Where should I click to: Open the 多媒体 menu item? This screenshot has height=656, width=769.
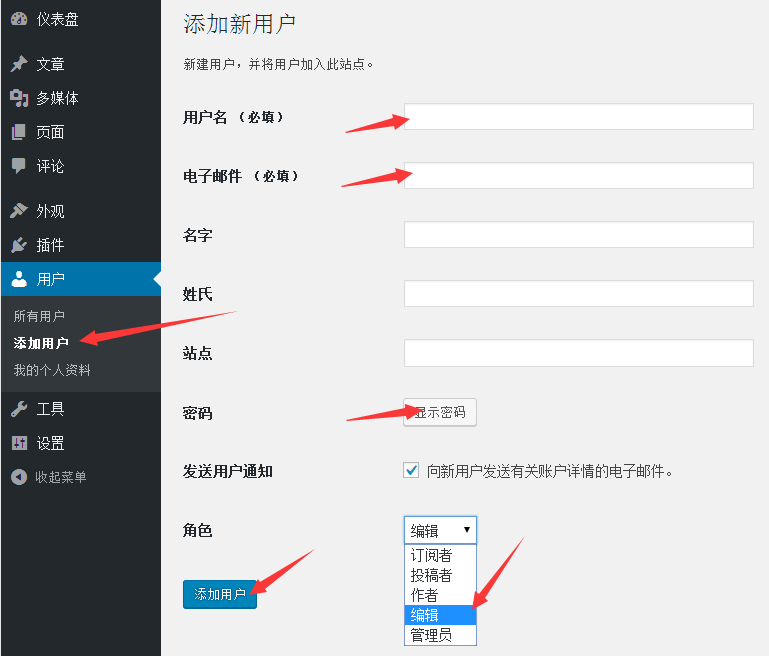click(x=81, y=98)
